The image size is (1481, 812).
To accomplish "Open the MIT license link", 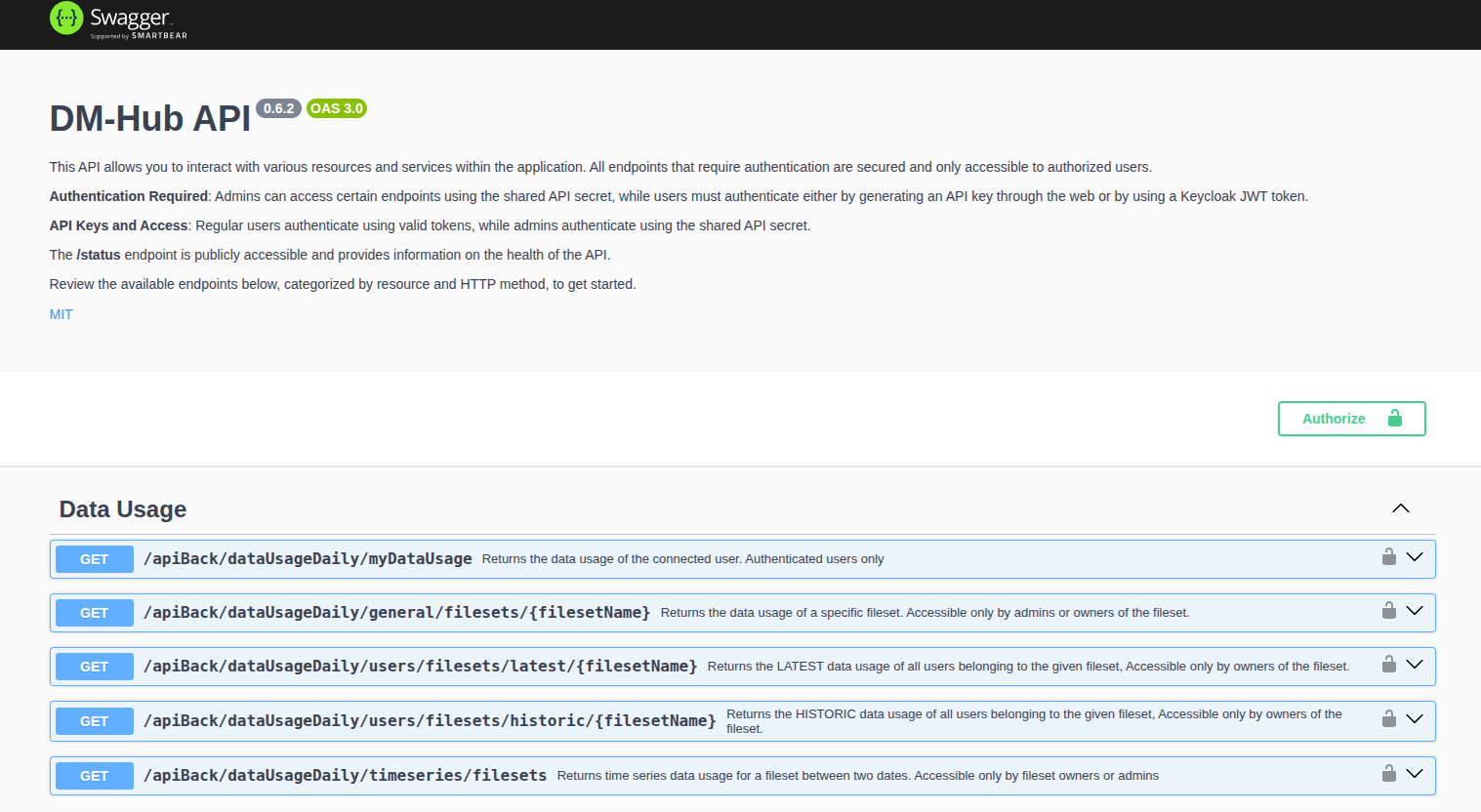I will [x=61, y=314].
